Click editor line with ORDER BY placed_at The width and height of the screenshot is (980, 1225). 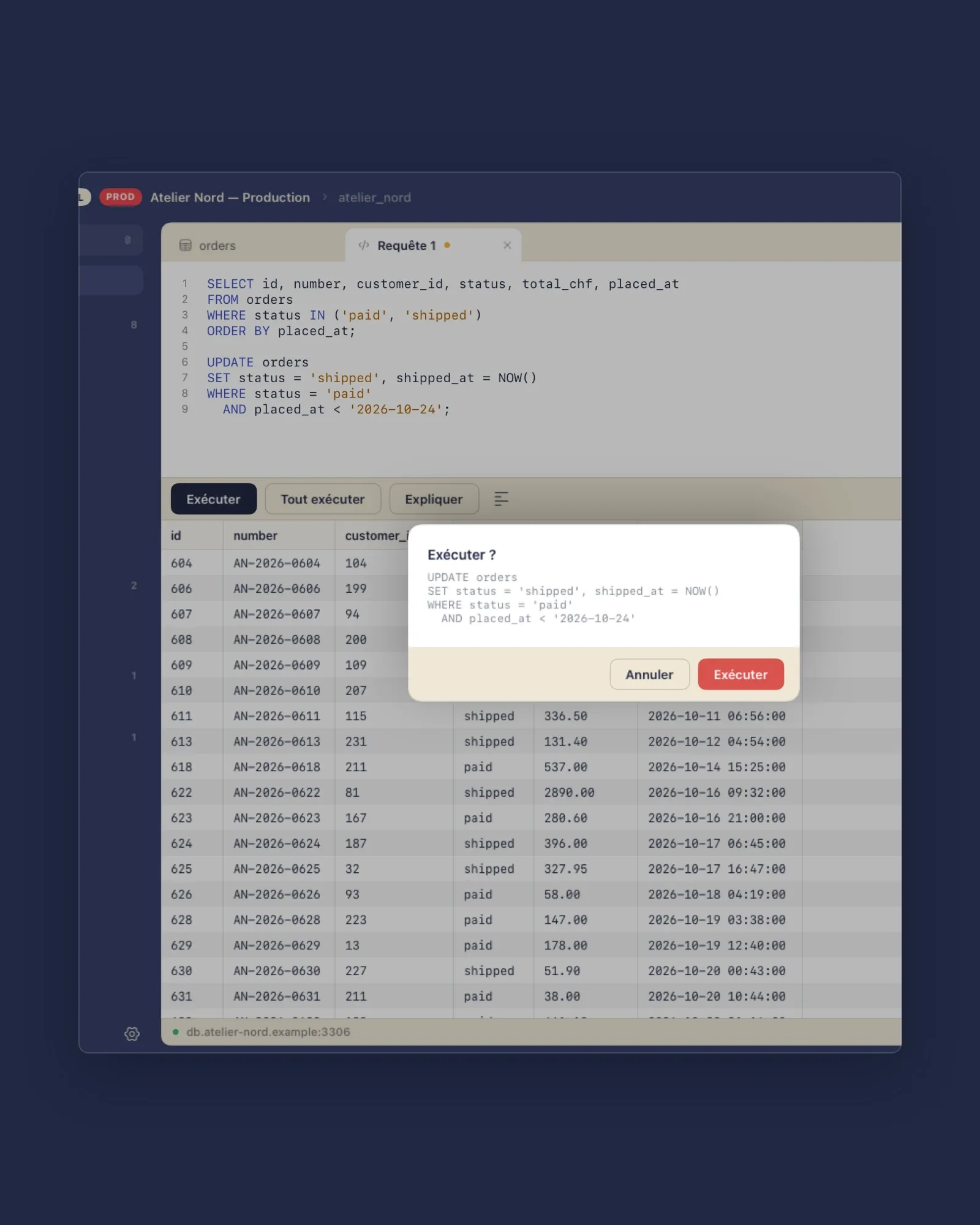(281, 331)
